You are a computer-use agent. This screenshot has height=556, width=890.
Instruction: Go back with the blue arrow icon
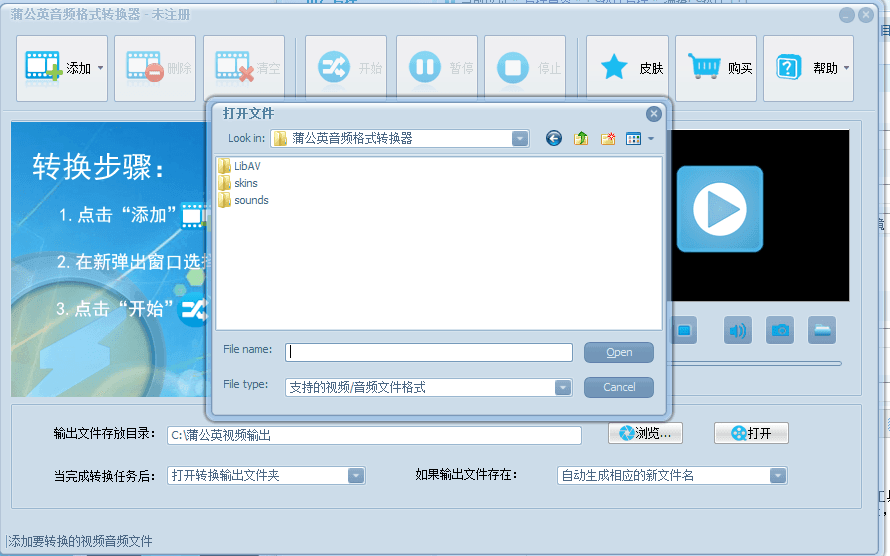pyautogui.click(x=553, y=138)
